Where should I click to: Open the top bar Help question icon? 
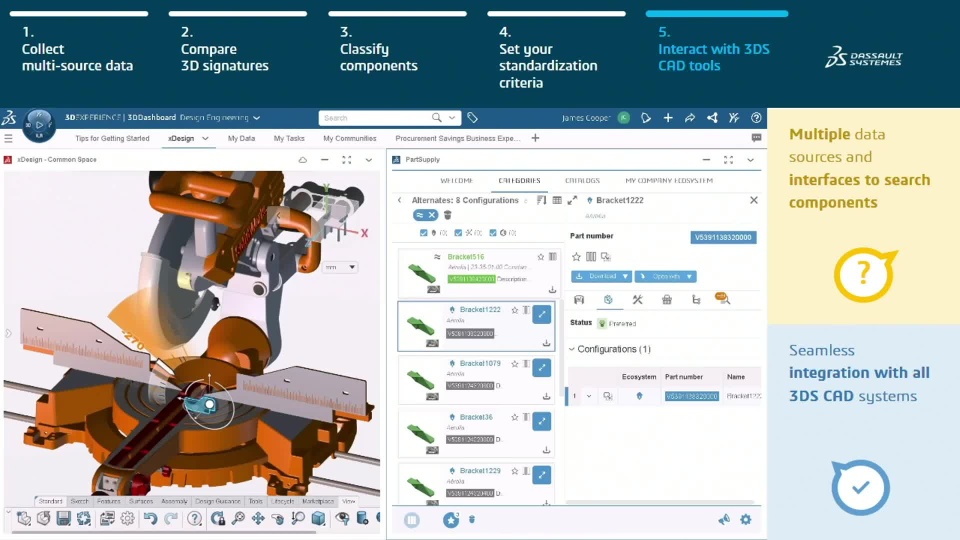click(756, 118)
